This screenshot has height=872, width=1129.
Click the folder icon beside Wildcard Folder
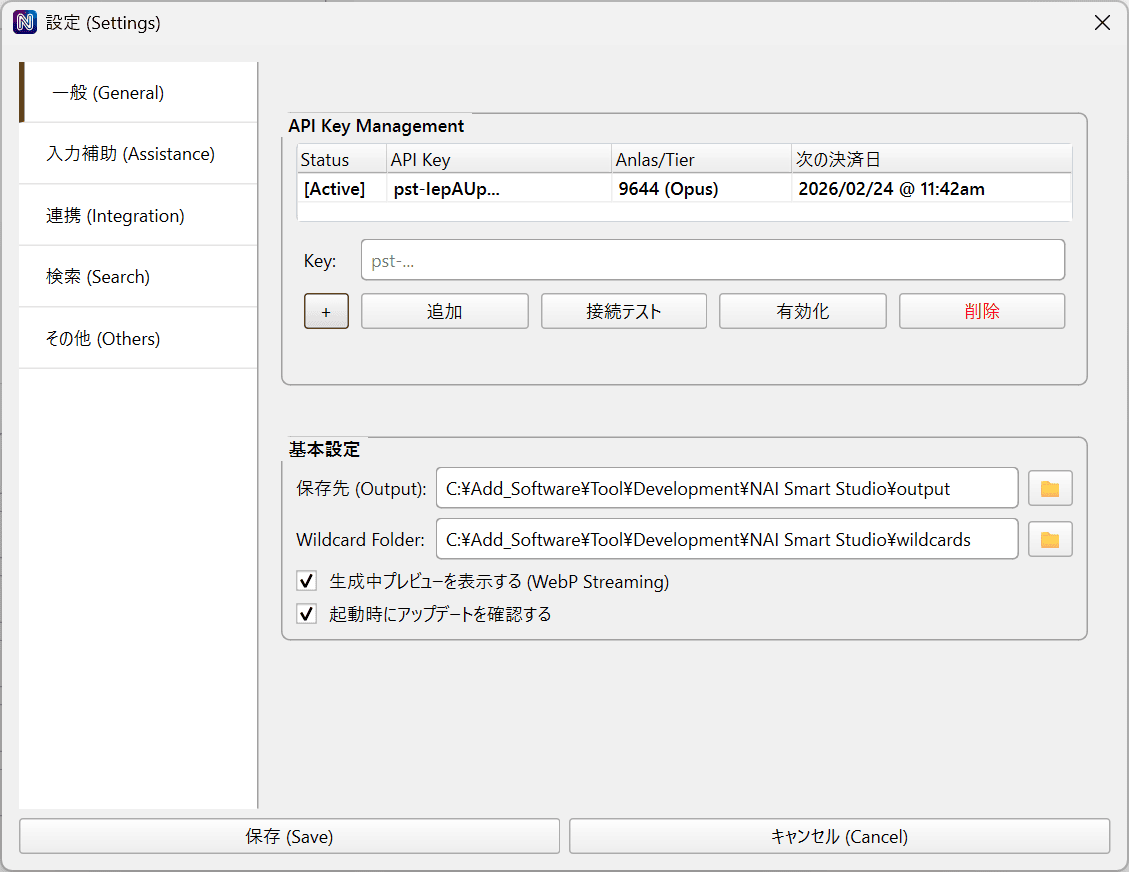1050,540
